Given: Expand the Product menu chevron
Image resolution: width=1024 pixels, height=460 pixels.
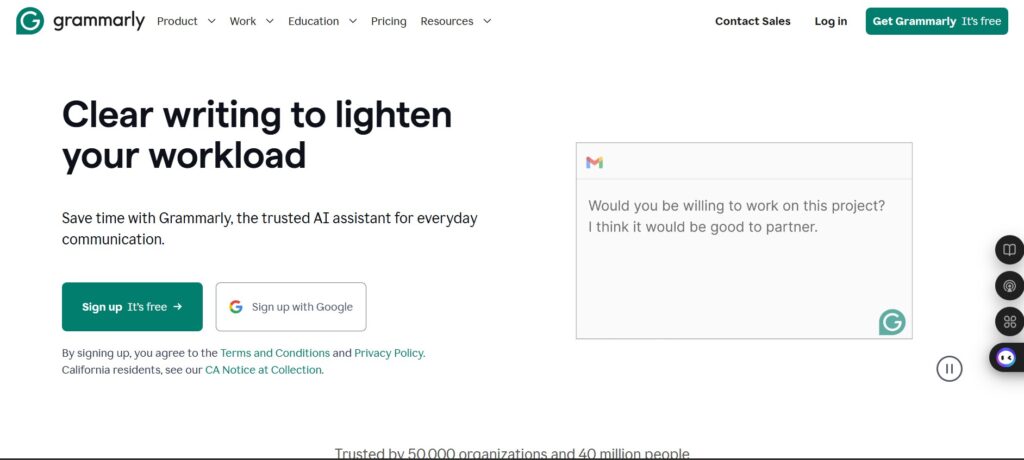Looking at the screenshot, I should point(212,21).
